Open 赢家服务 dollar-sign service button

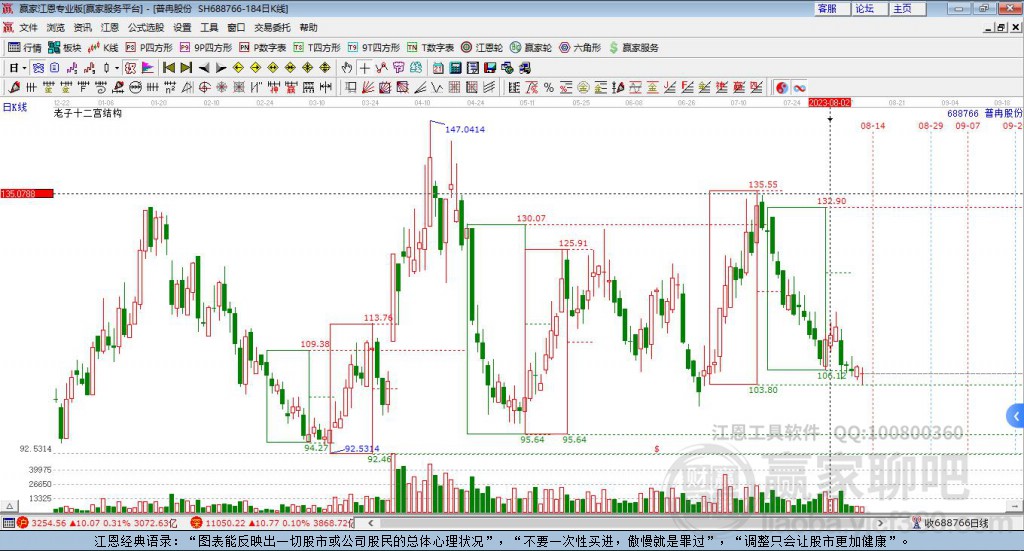point(633,48)
